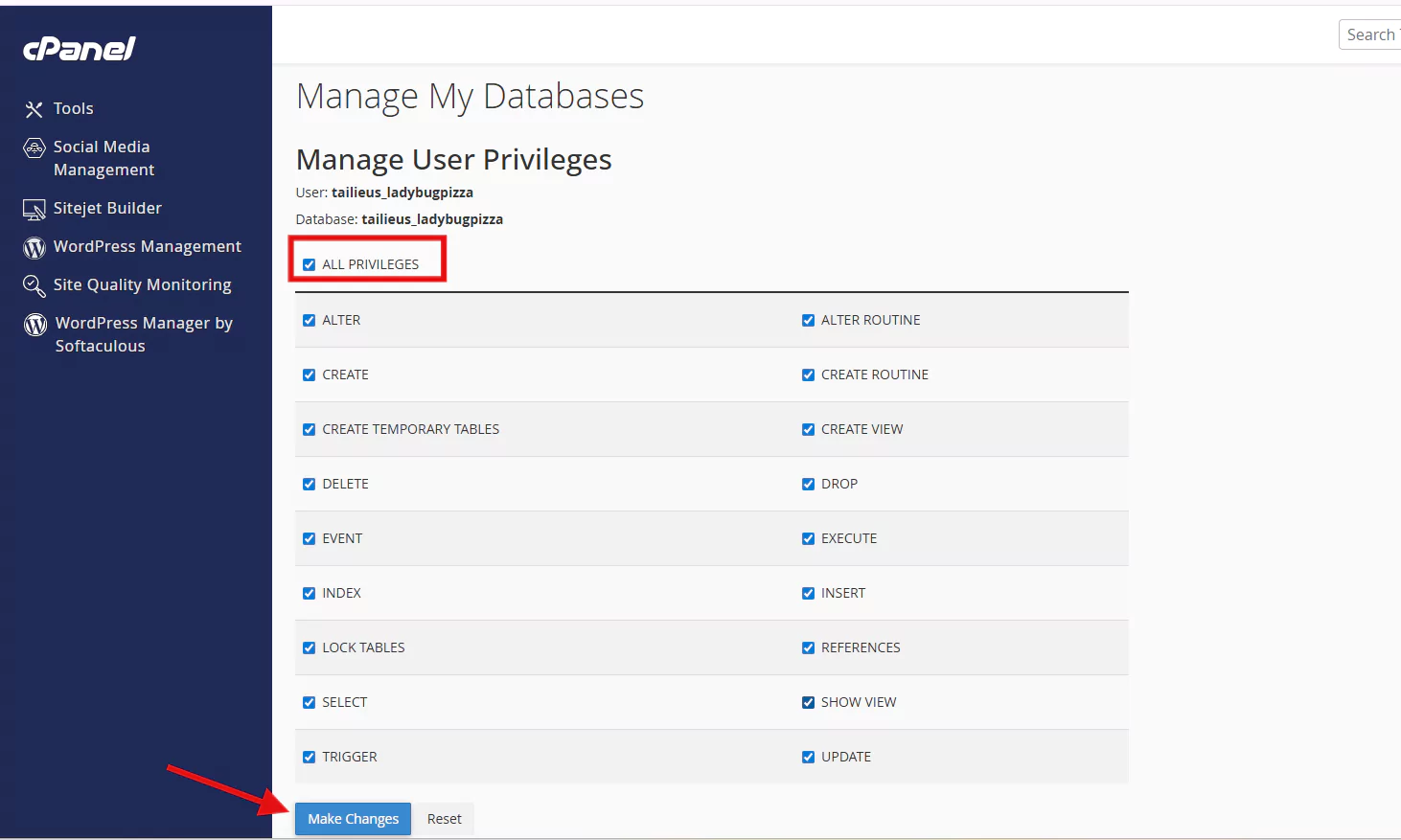The height and width of the screenshot is (840, 1401).
Task: Open Social Media Management menu item
Action: [x=103, y=158]
